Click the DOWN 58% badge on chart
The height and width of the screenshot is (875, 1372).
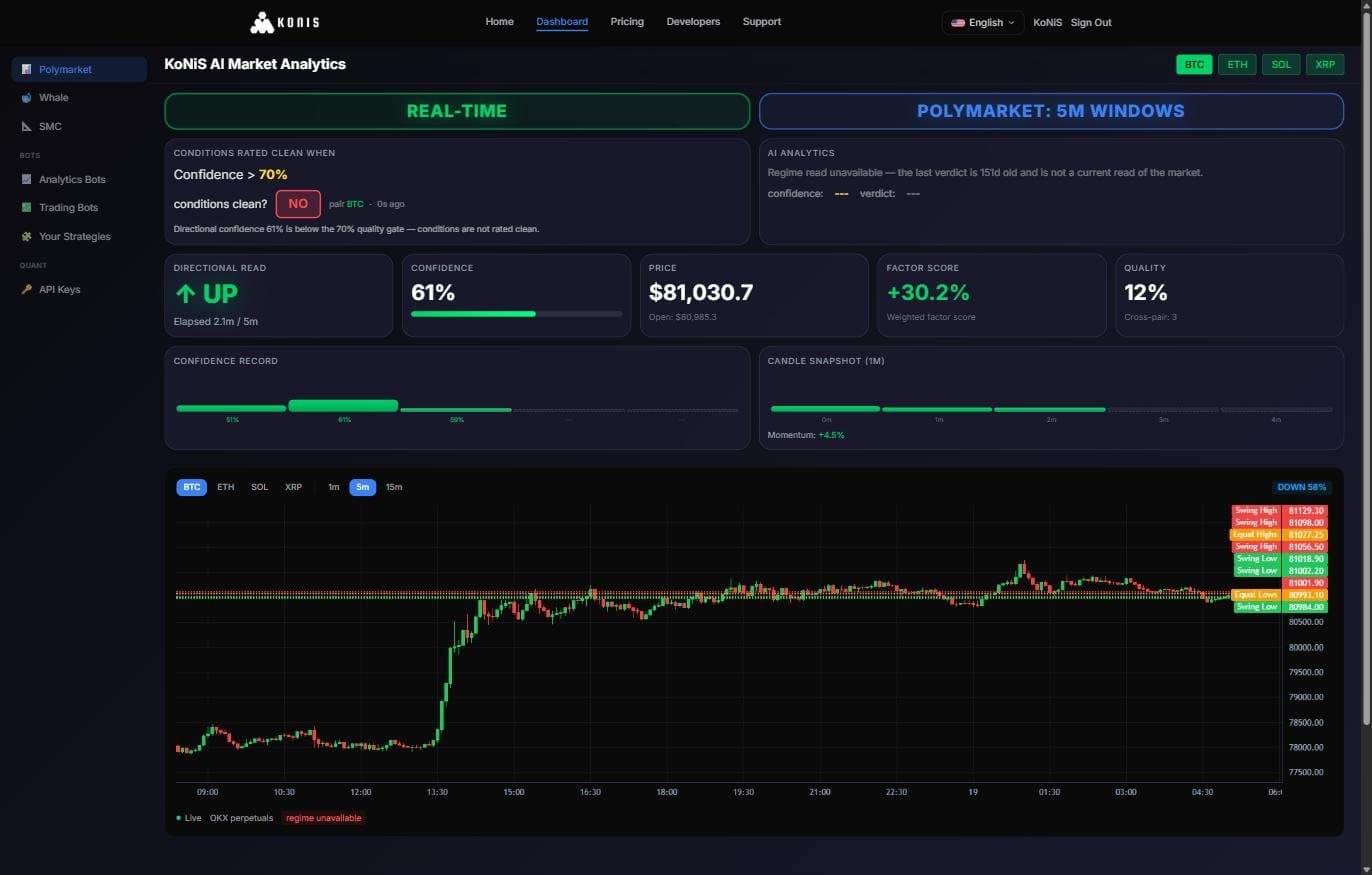1303,487
